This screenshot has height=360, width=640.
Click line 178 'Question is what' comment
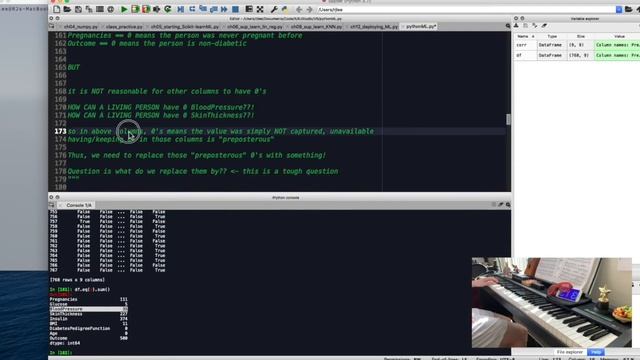203,171
